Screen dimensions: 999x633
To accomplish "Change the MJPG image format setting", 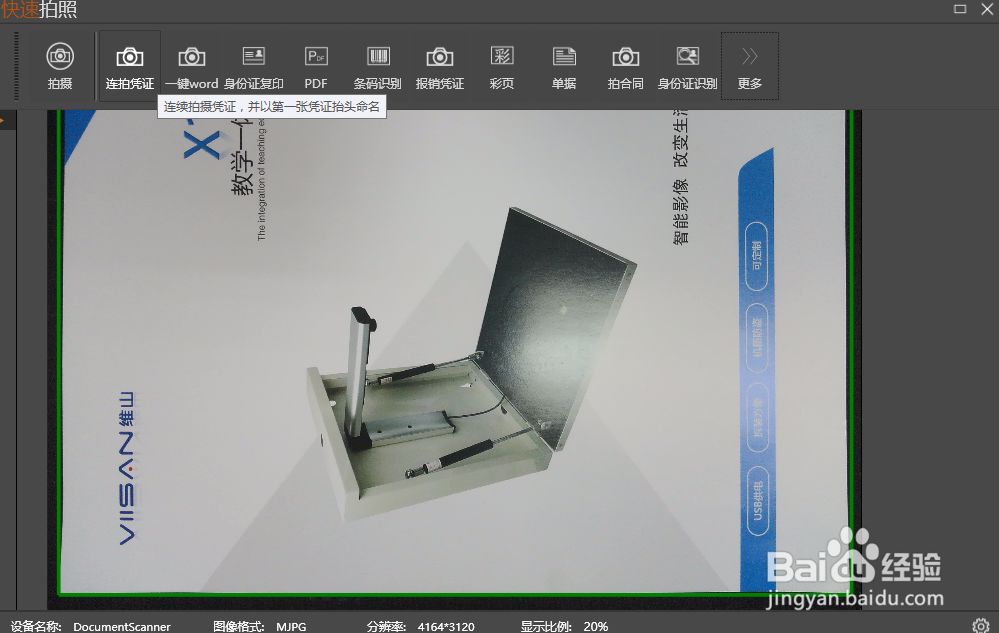I will coord(290,626).
